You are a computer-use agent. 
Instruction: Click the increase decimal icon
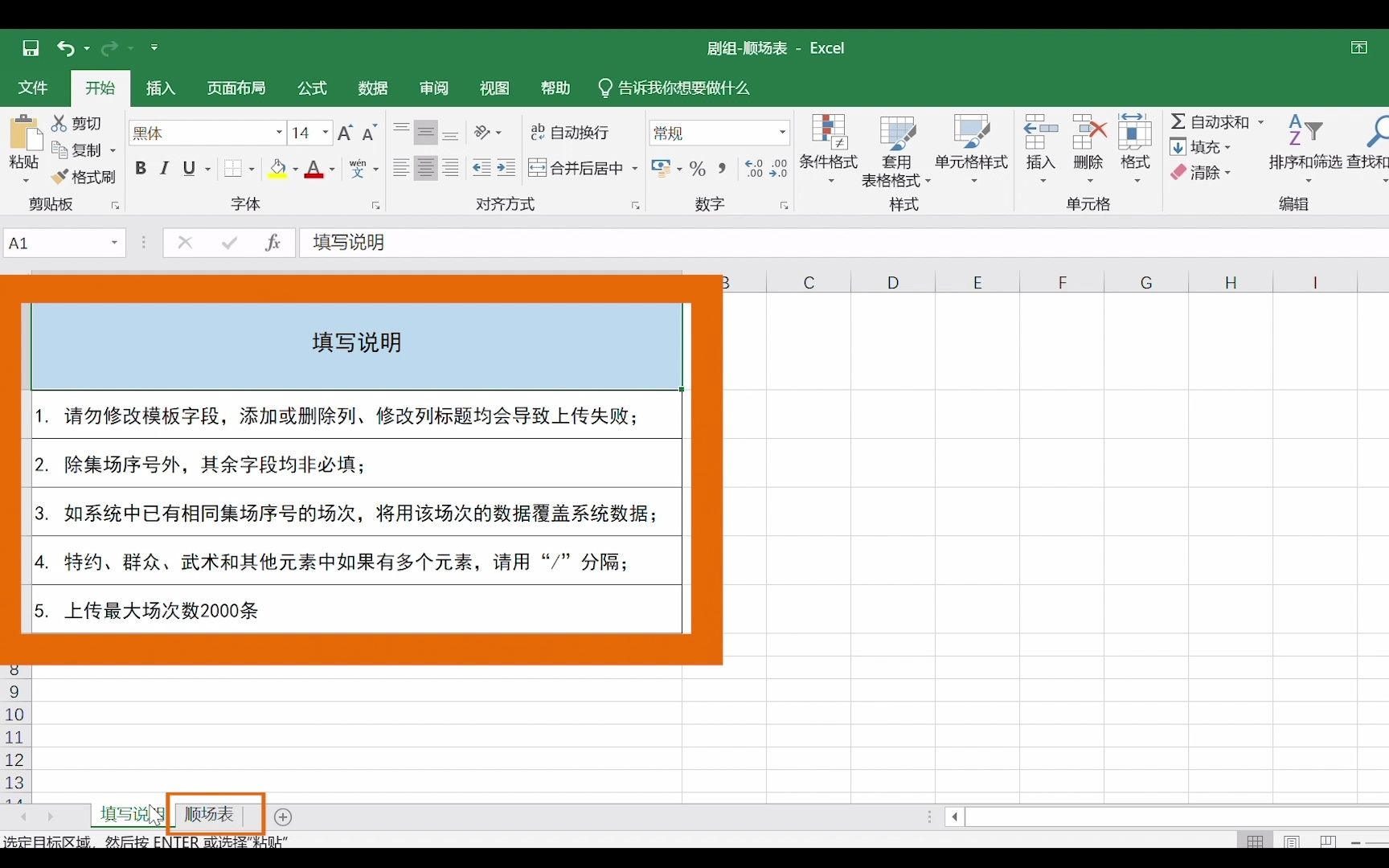point(754,168)
